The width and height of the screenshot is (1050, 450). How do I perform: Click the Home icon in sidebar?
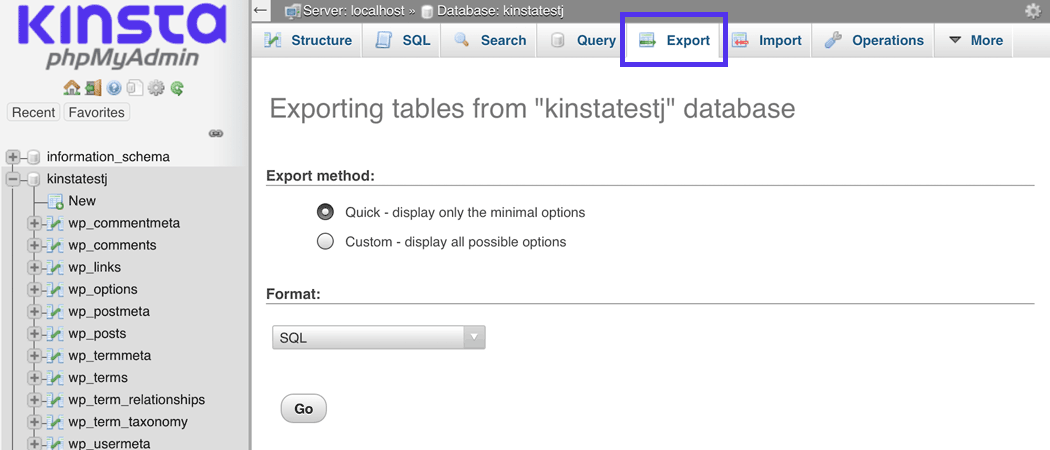(x=71, y=88)
